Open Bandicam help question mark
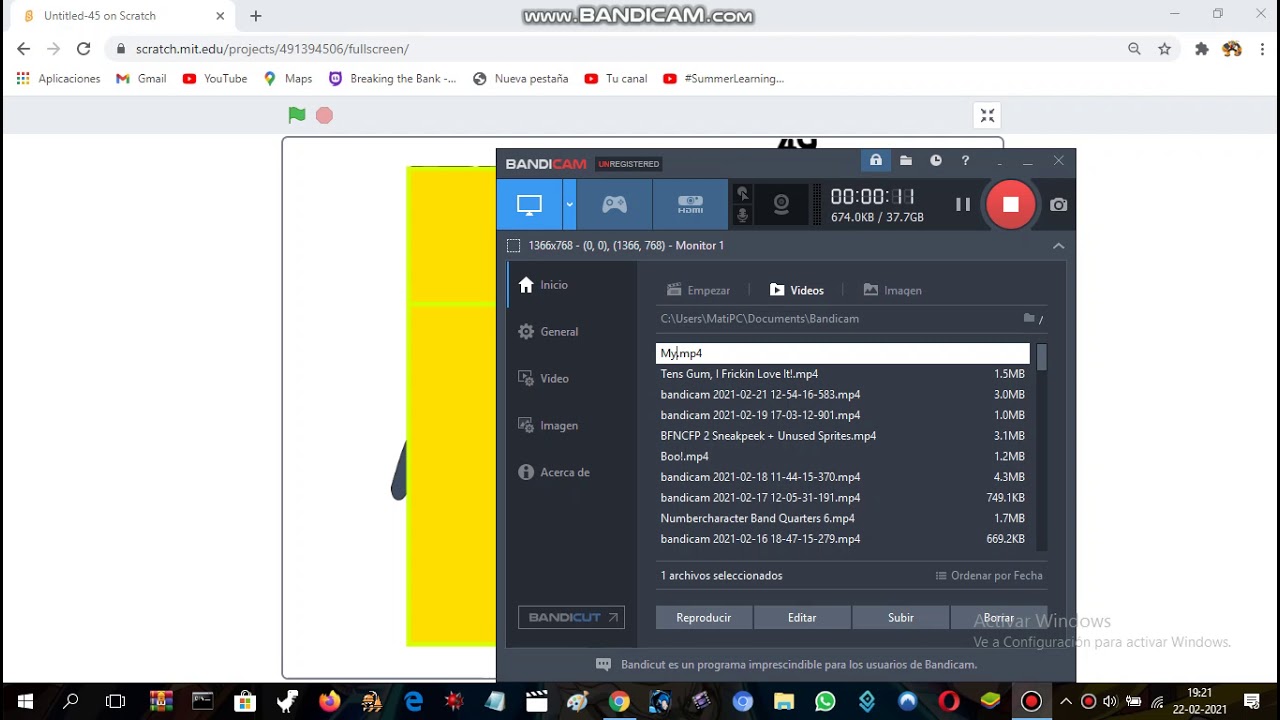Screen dimensions: 1280x720 tap(965, 161)
